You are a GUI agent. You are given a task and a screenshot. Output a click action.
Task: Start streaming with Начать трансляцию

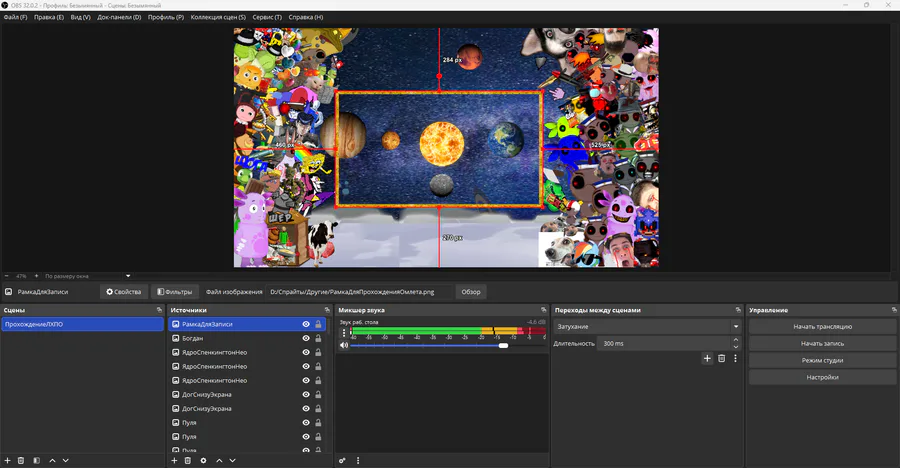click(822, 327)
